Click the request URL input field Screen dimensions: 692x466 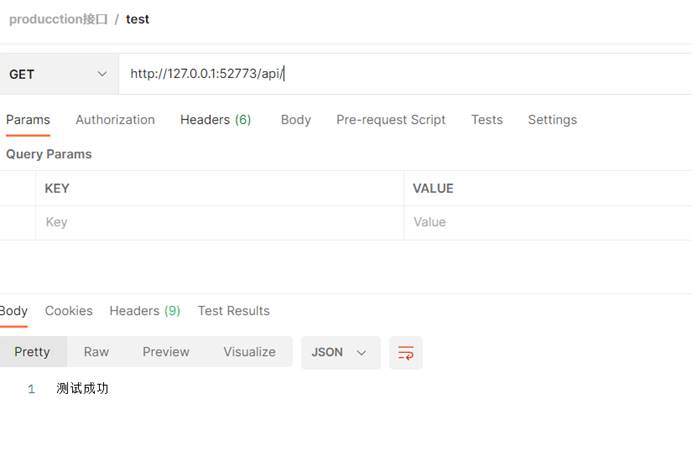point(405,74)
